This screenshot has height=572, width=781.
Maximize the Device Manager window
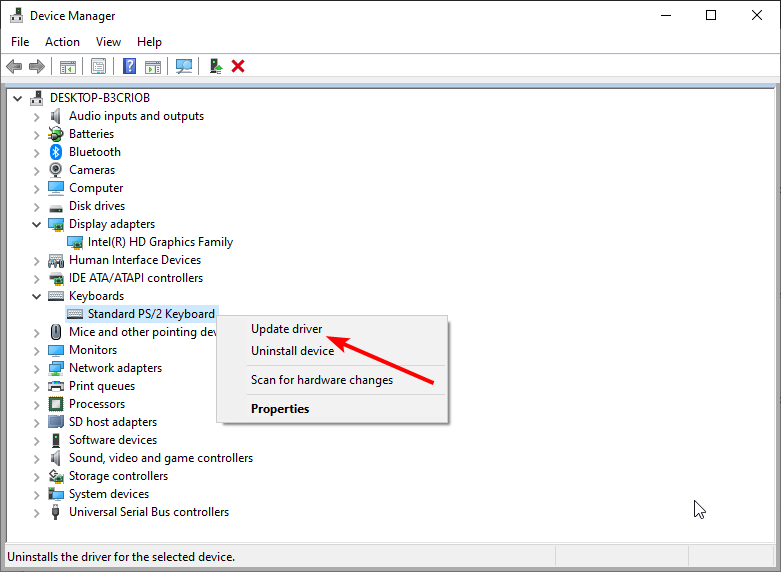711,15
